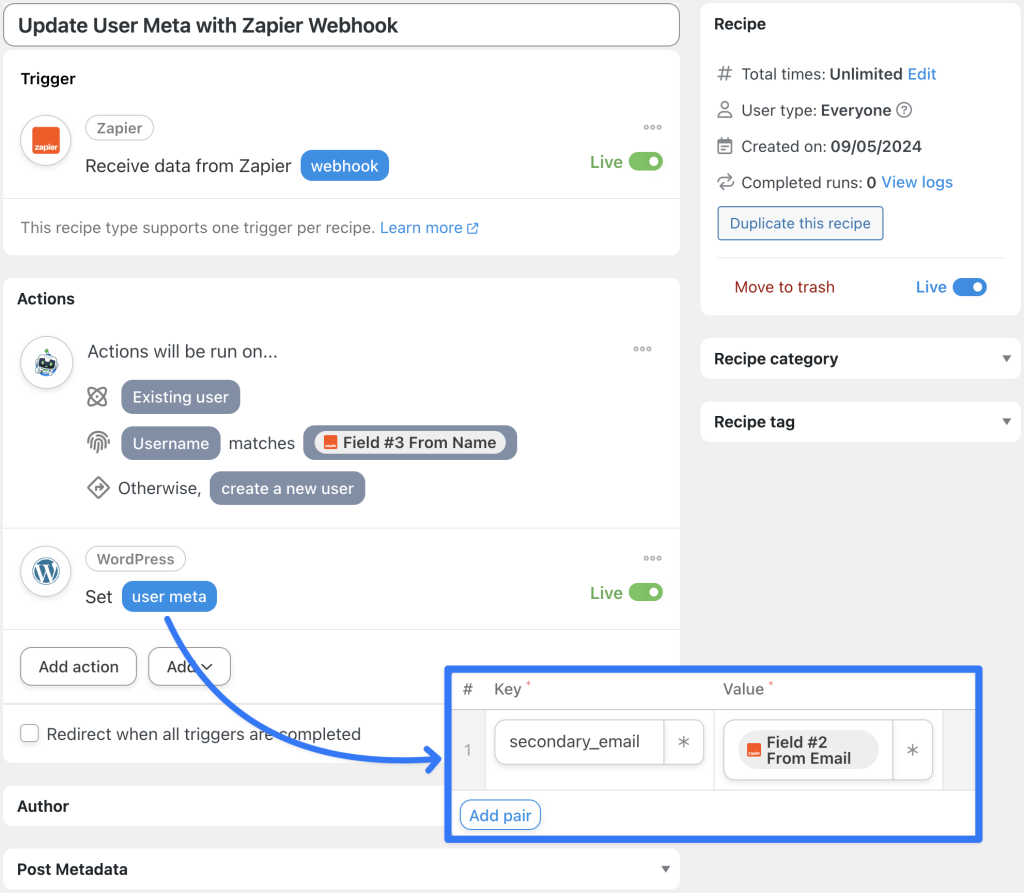Click the robot icon beside Actions will be run on
The height and width of the screenshot is (893, 1024).
coord(45,363)
